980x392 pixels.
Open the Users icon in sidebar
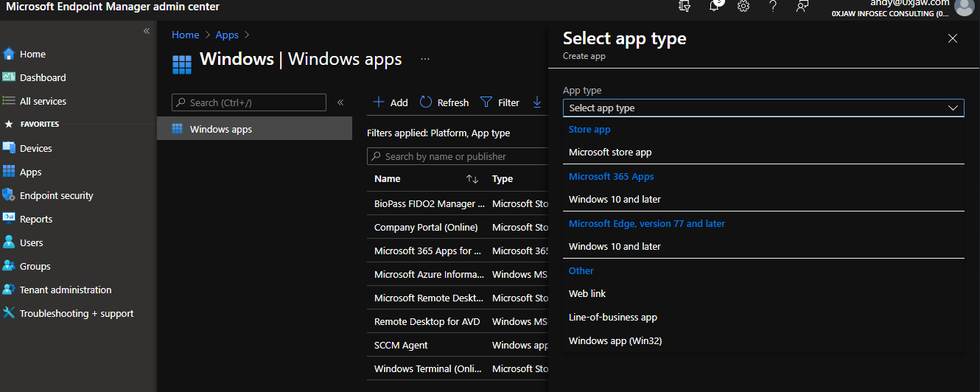pyautogui.click(x=9, y=243)
